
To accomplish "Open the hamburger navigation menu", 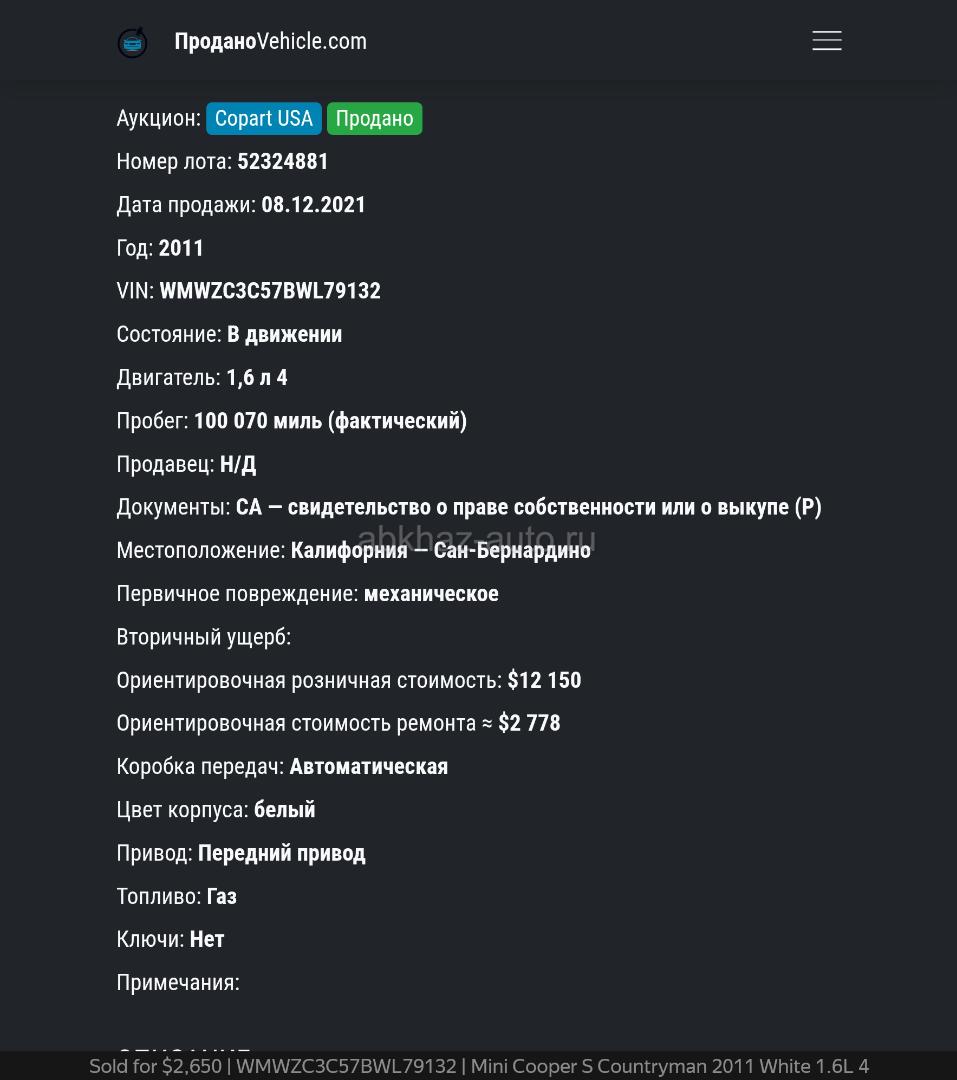I will pyautogui.click(x=826, y=41).
